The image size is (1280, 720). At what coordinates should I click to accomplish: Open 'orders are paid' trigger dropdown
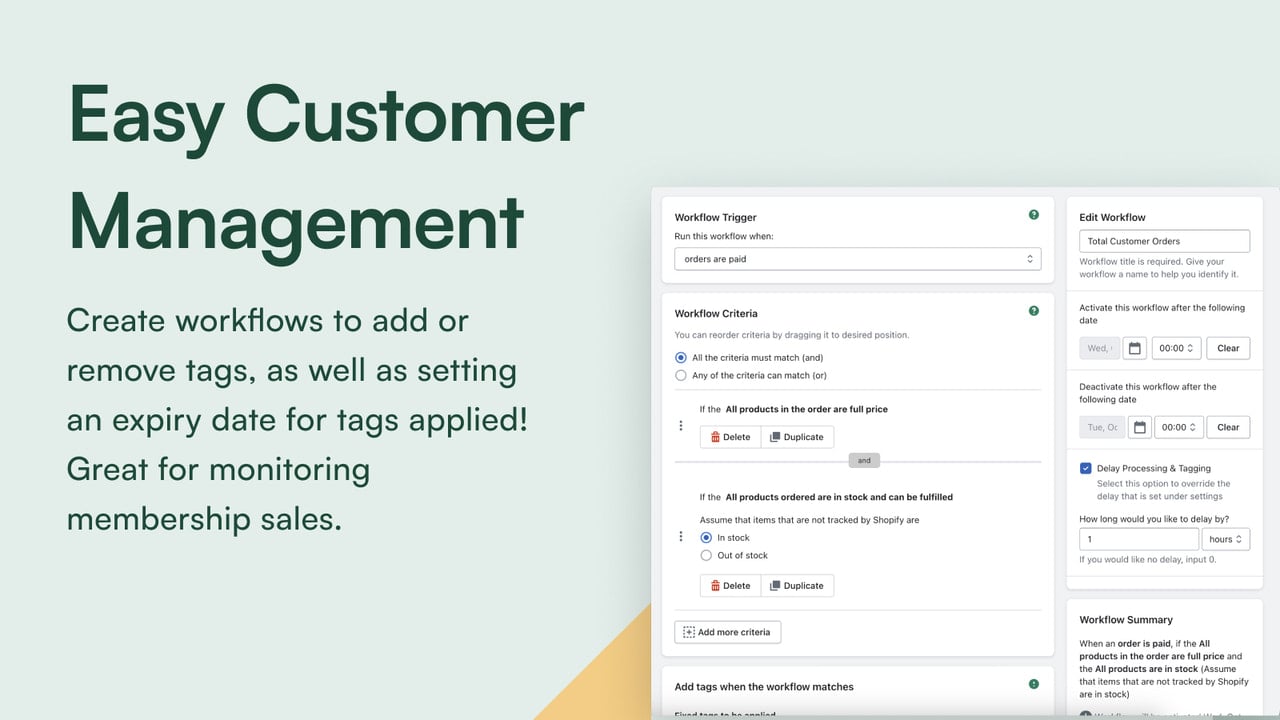858,259
